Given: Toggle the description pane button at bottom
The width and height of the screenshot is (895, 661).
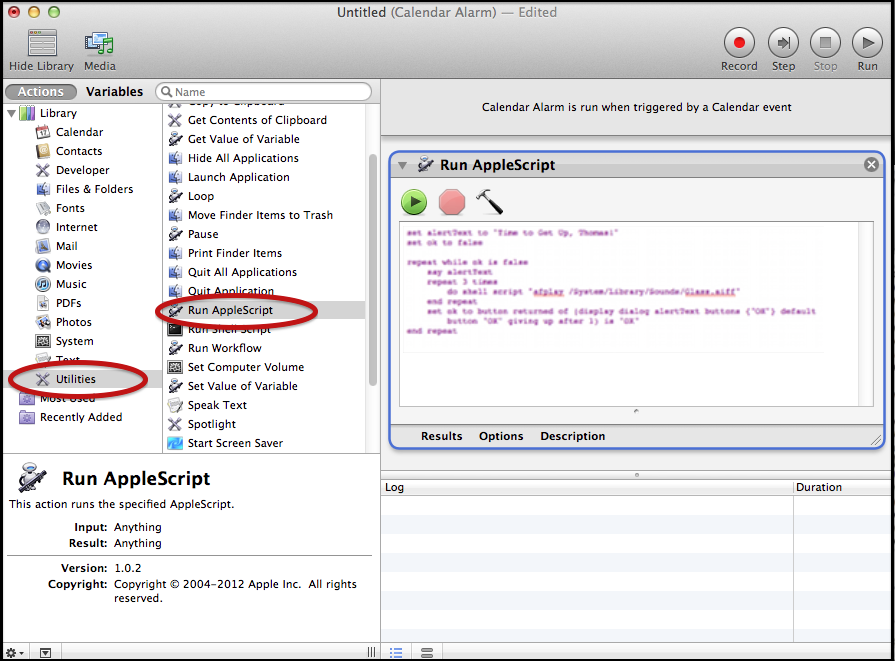Looking at the screenshot, I should pyautogui.click(x=46, y=652).
